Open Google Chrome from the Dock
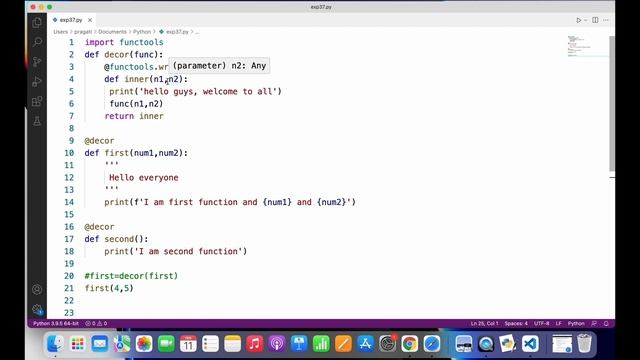 409,343
